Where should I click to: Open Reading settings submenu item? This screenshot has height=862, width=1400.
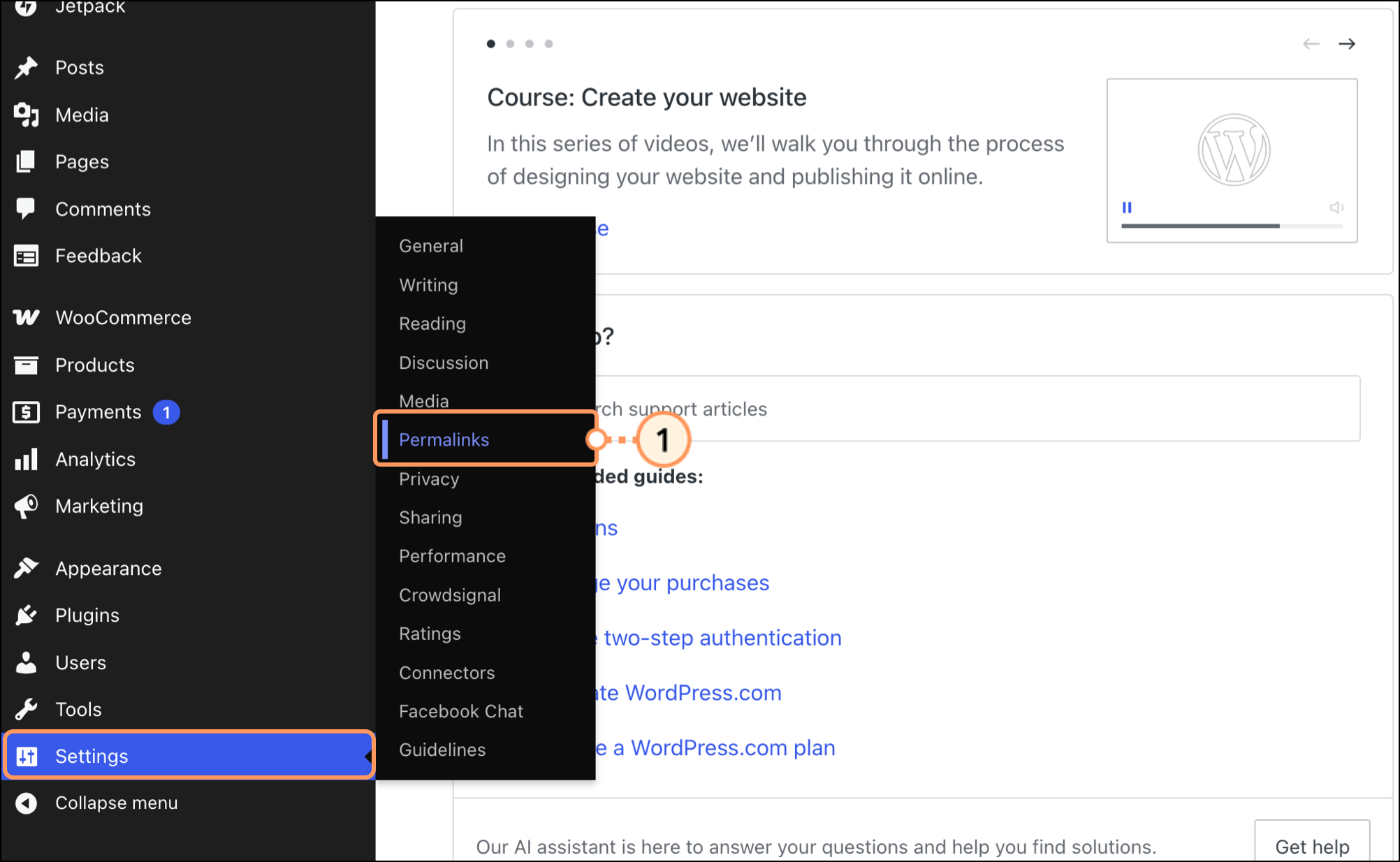point(432,323)
